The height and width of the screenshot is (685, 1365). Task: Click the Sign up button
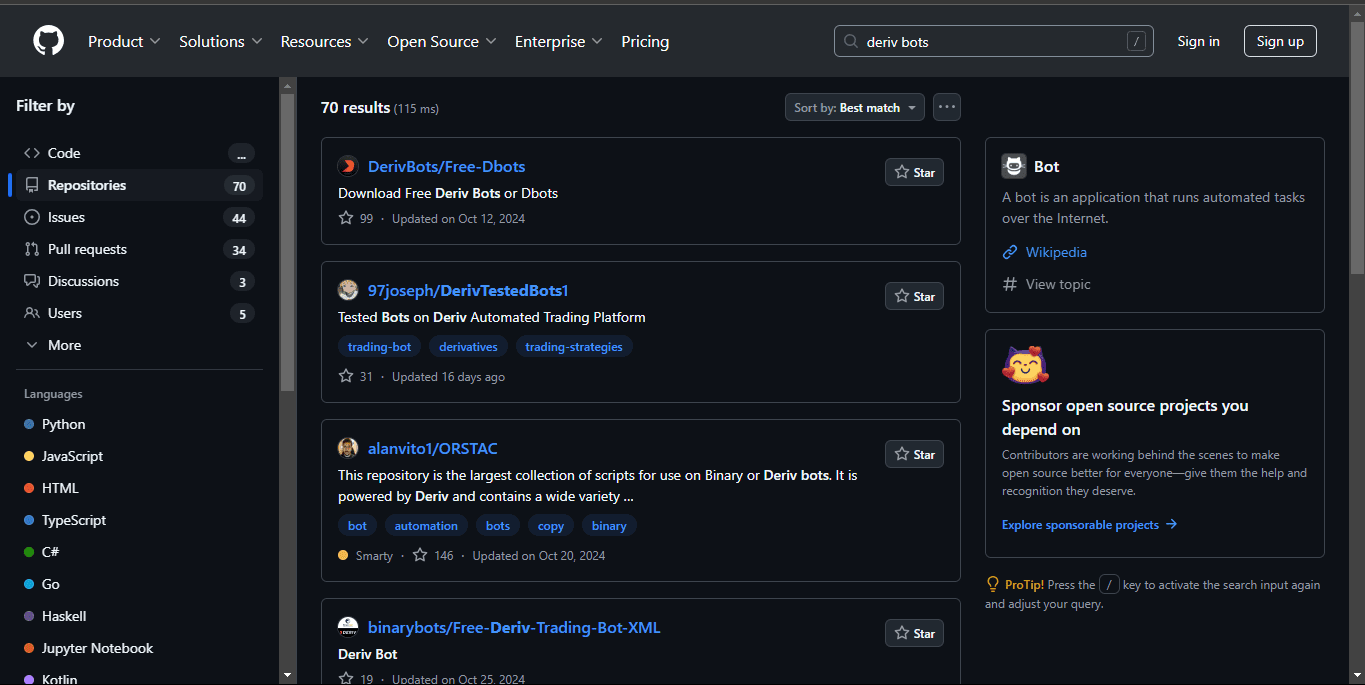pyautogui.click(x=1280, y=41)
